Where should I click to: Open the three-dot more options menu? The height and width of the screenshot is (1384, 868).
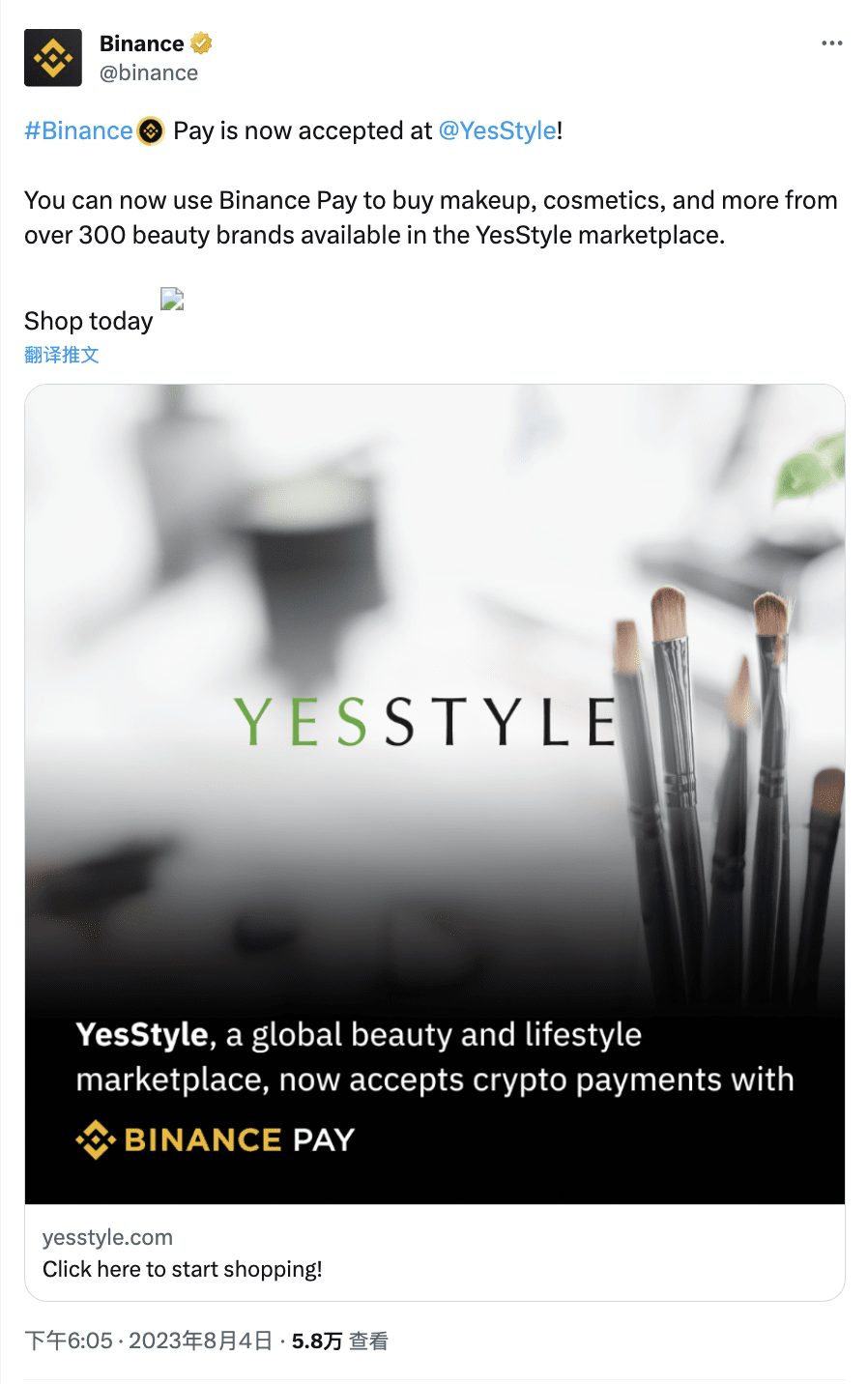click(831, 43)
